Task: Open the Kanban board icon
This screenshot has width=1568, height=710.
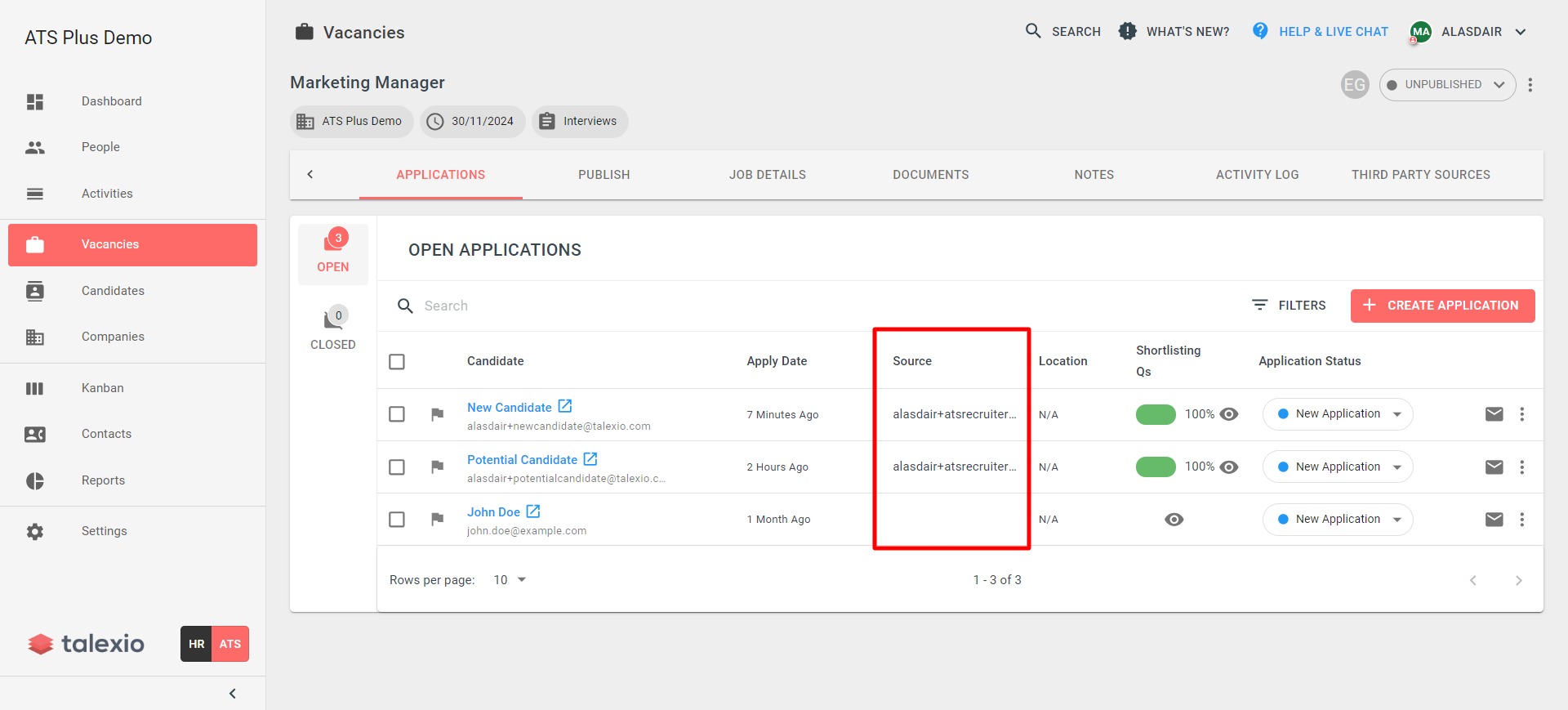Action: click(x=35, y=388)
